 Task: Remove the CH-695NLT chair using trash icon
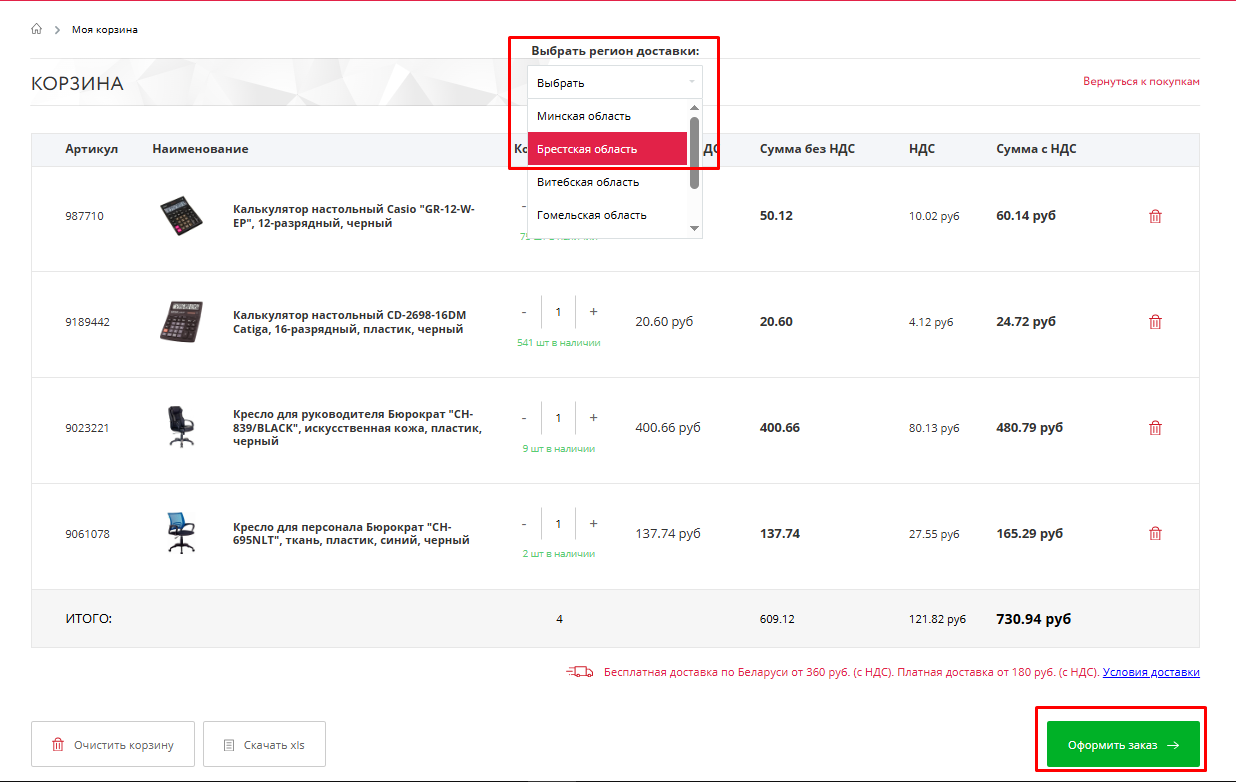1155,534
